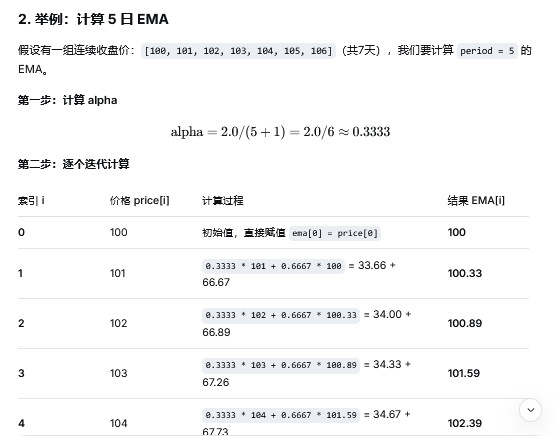Click the "价格 price[i]" column header
This screenshot has height=436, width=558.
click(140, 201)
